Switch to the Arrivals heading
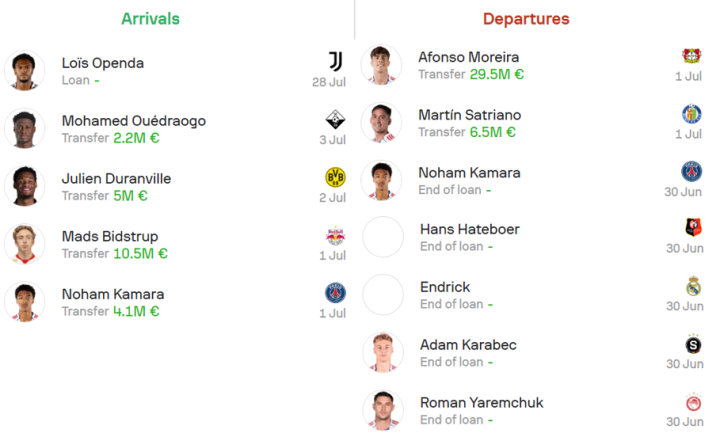The height and width of the screenshot is (437, 720). pos(150,19)
